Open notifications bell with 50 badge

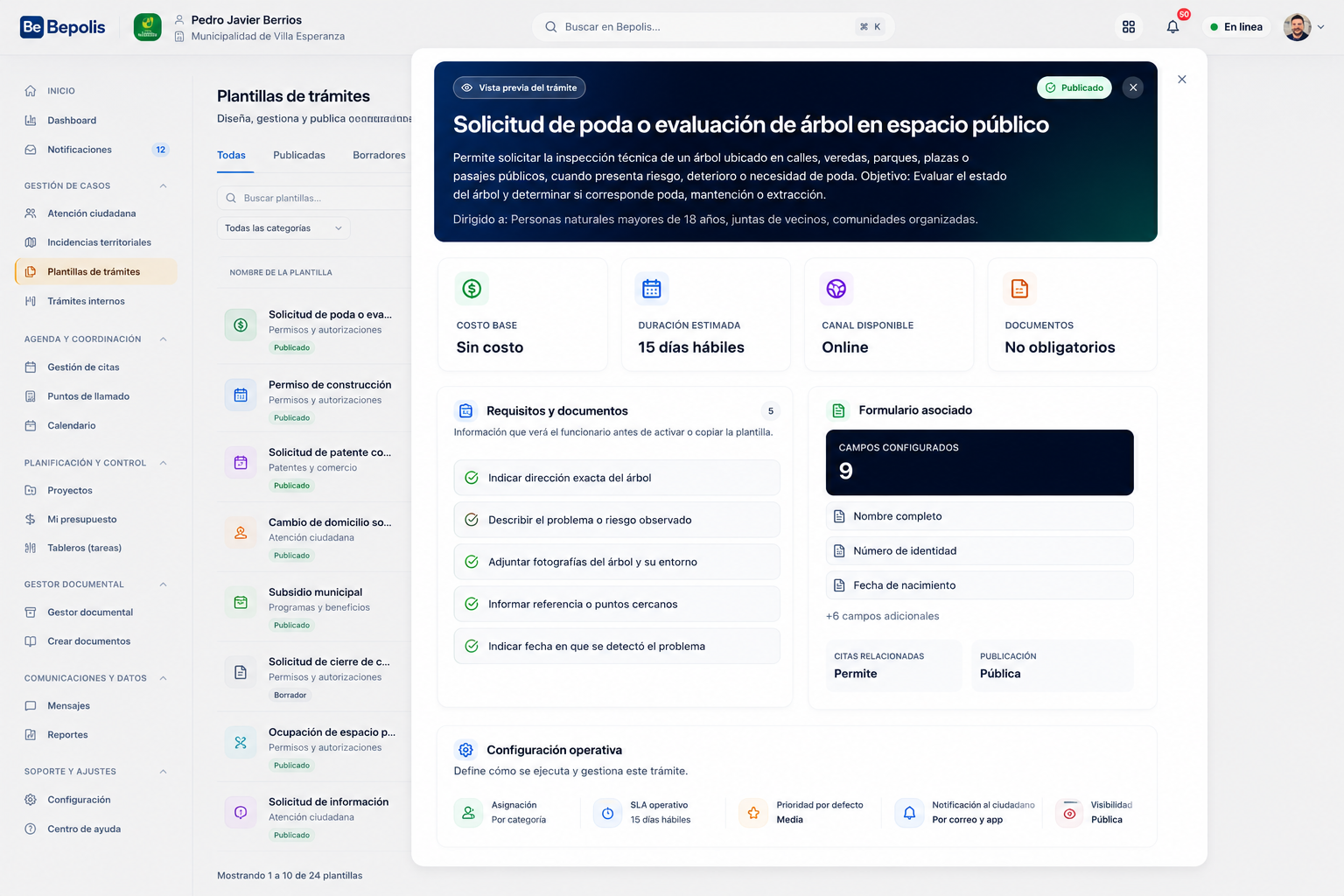[1172, 27]
